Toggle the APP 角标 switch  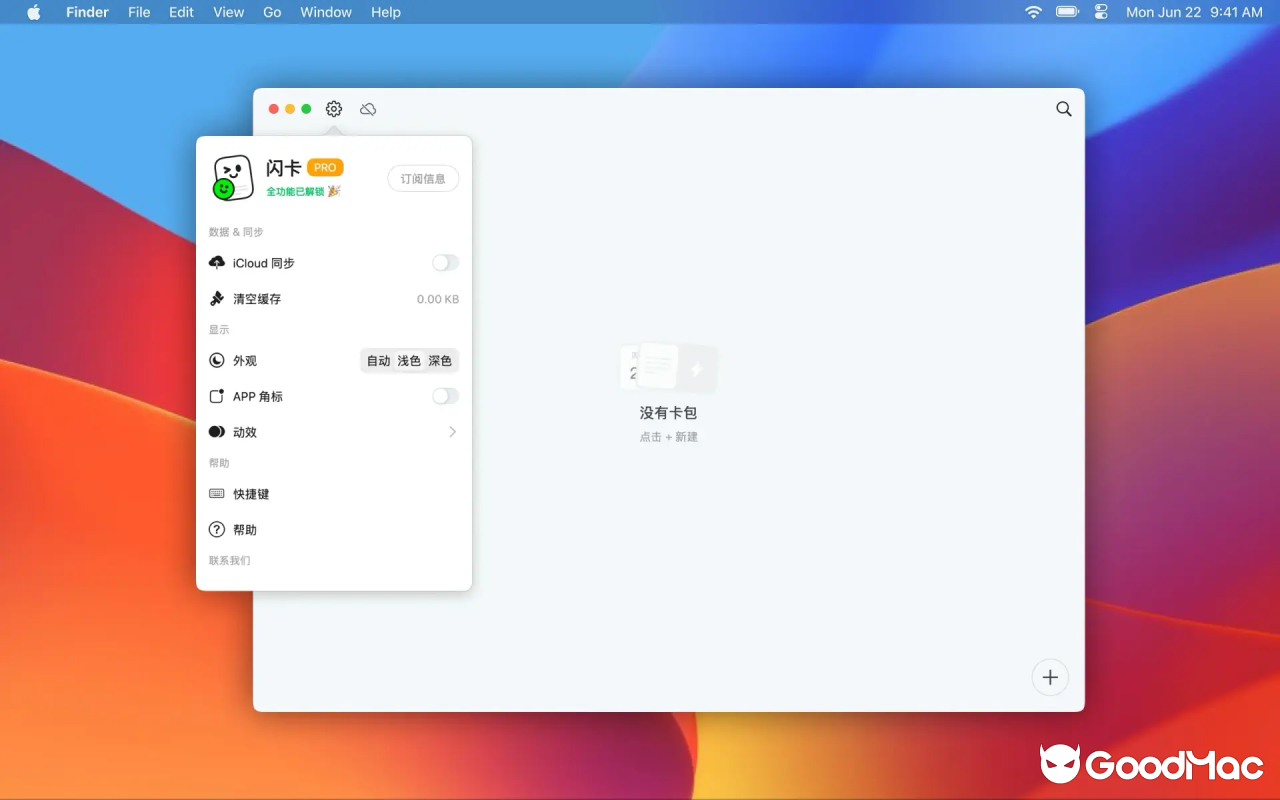(x=445, y=396)
